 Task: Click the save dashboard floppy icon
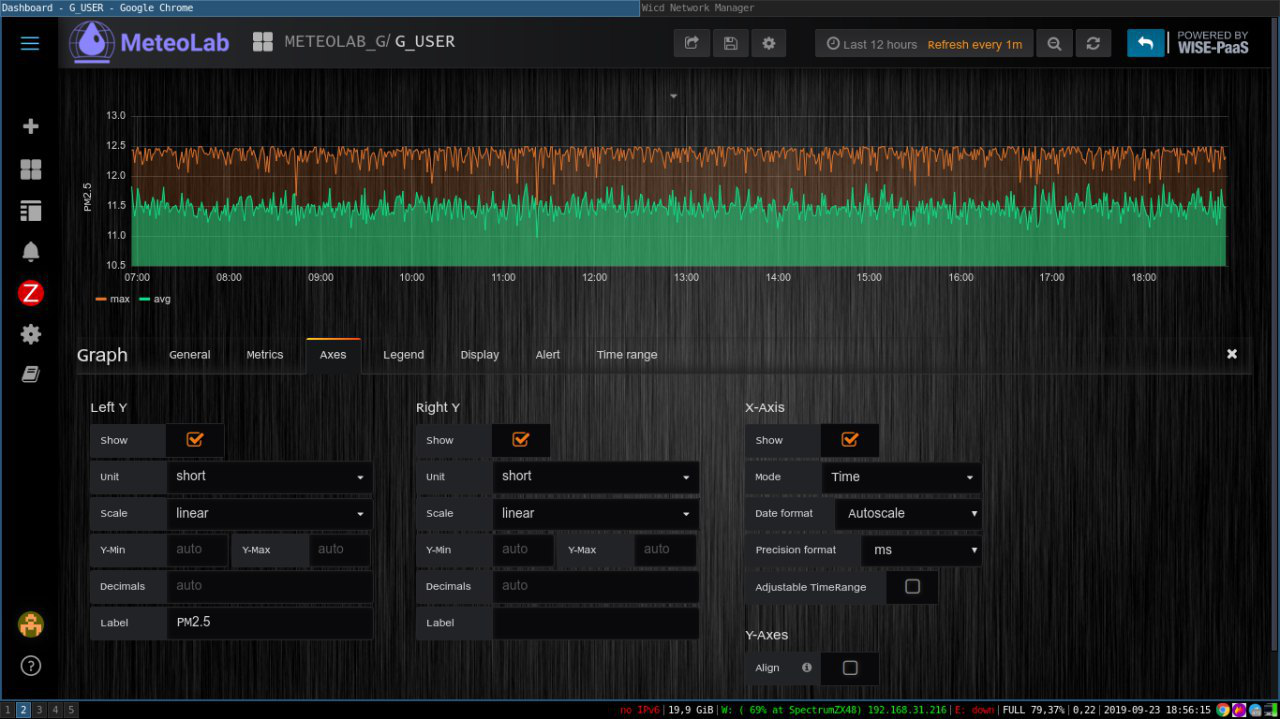click(730, 43)
